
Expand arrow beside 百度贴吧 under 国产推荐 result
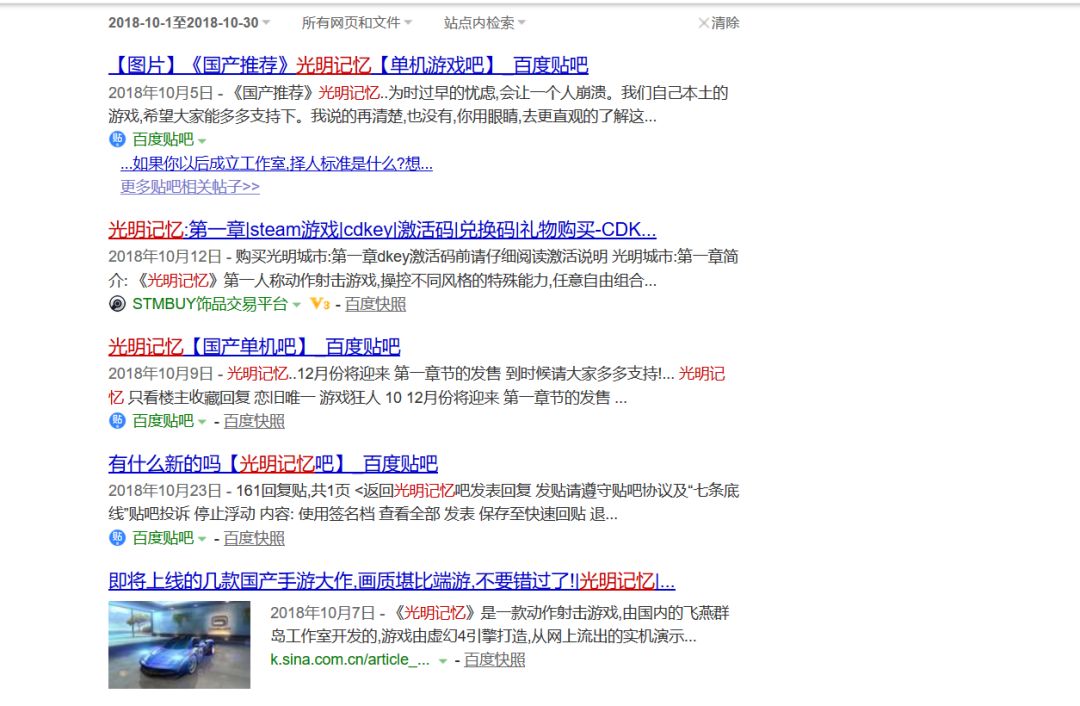[x=202, y=141]
